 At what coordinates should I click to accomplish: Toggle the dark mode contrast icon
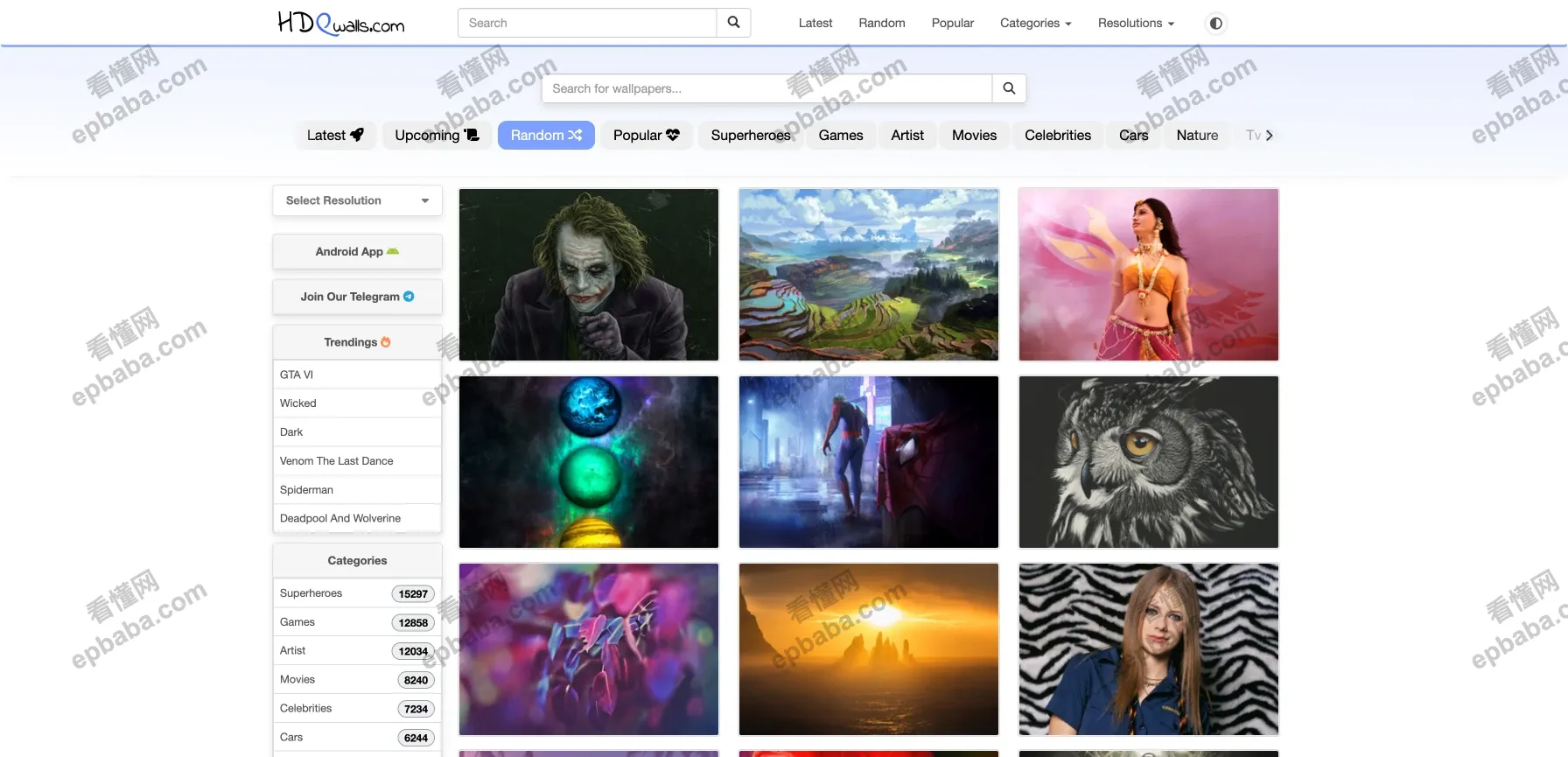point(1215,24)
